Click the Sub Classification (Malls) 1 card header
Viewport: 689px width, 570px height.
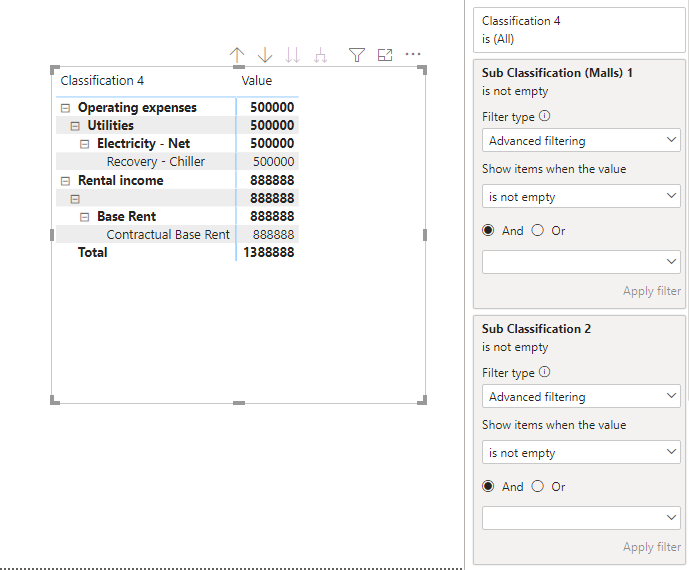click(x=557, y=73)
